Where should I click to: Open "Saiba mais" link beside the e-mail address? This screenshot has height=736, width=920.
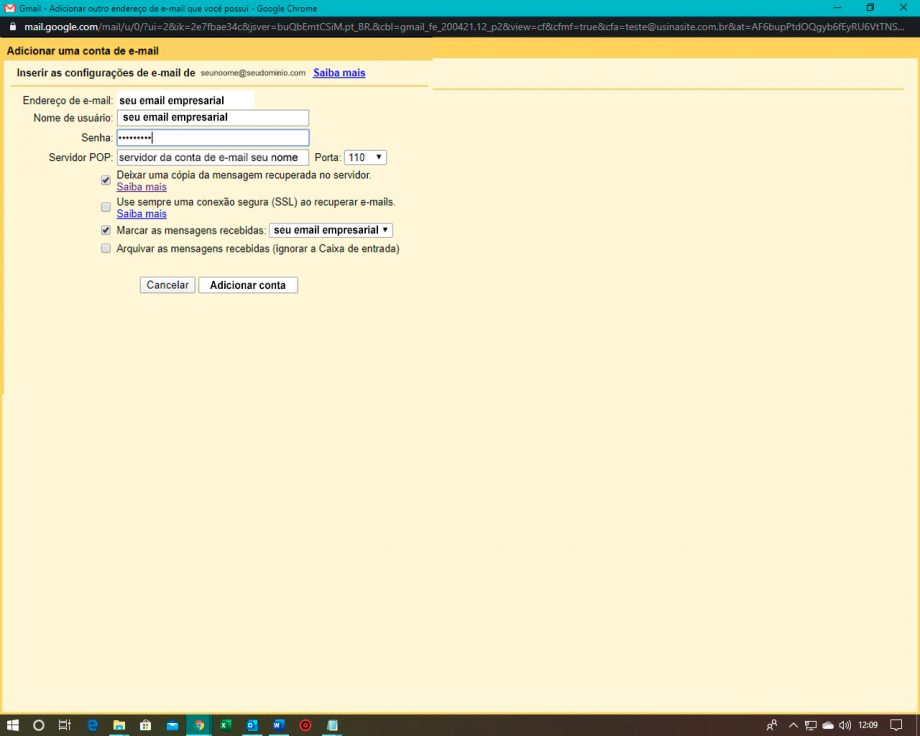coord(339,73)
